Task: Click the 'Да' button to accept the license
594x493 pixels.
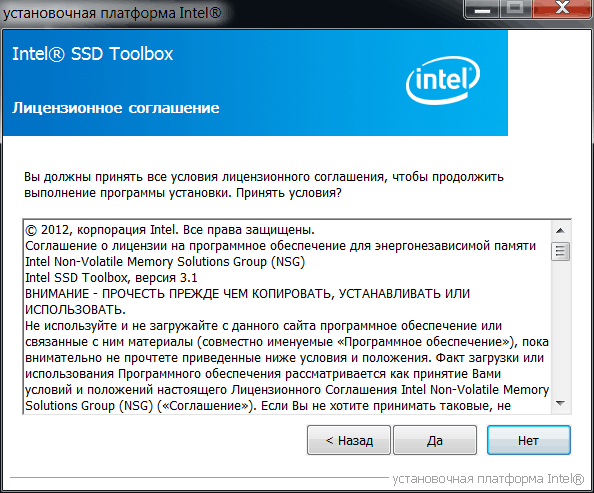Action: tap(435, 440)
